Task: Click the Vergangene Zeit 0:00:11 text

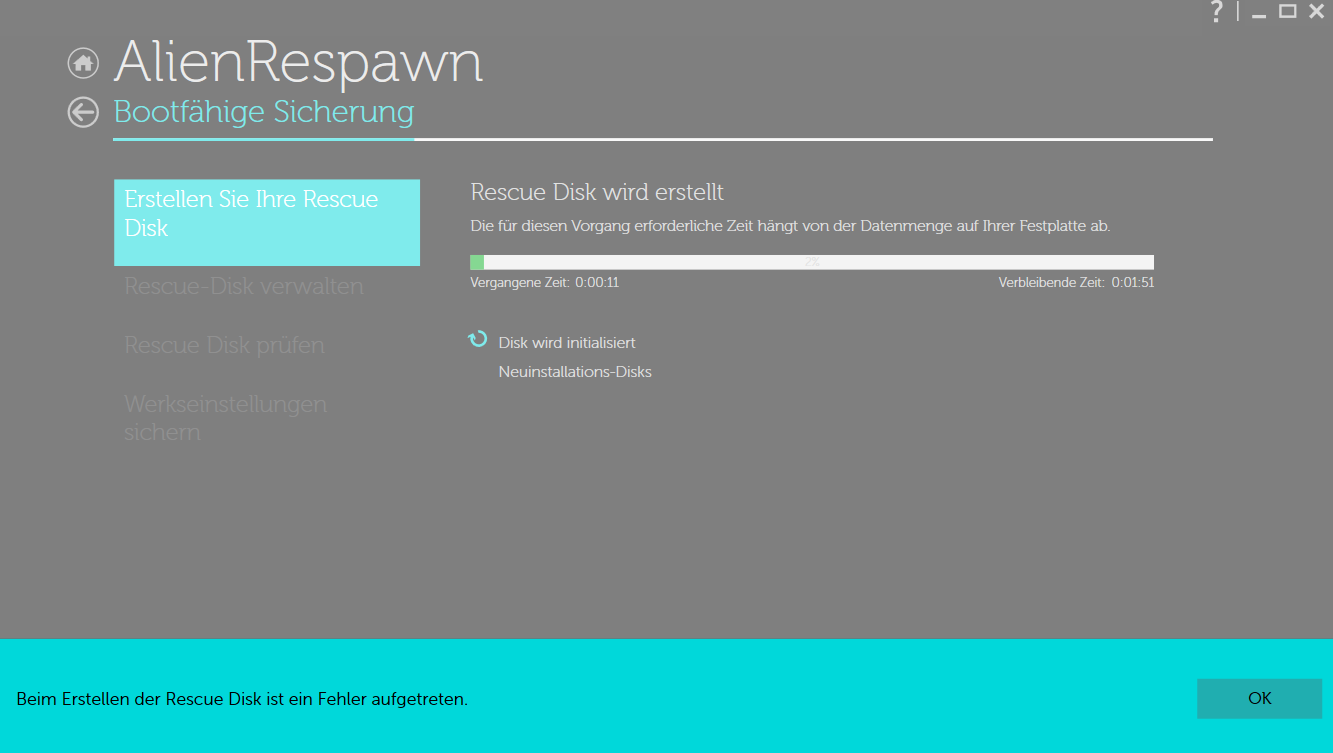Action: (x=545, y=283)
